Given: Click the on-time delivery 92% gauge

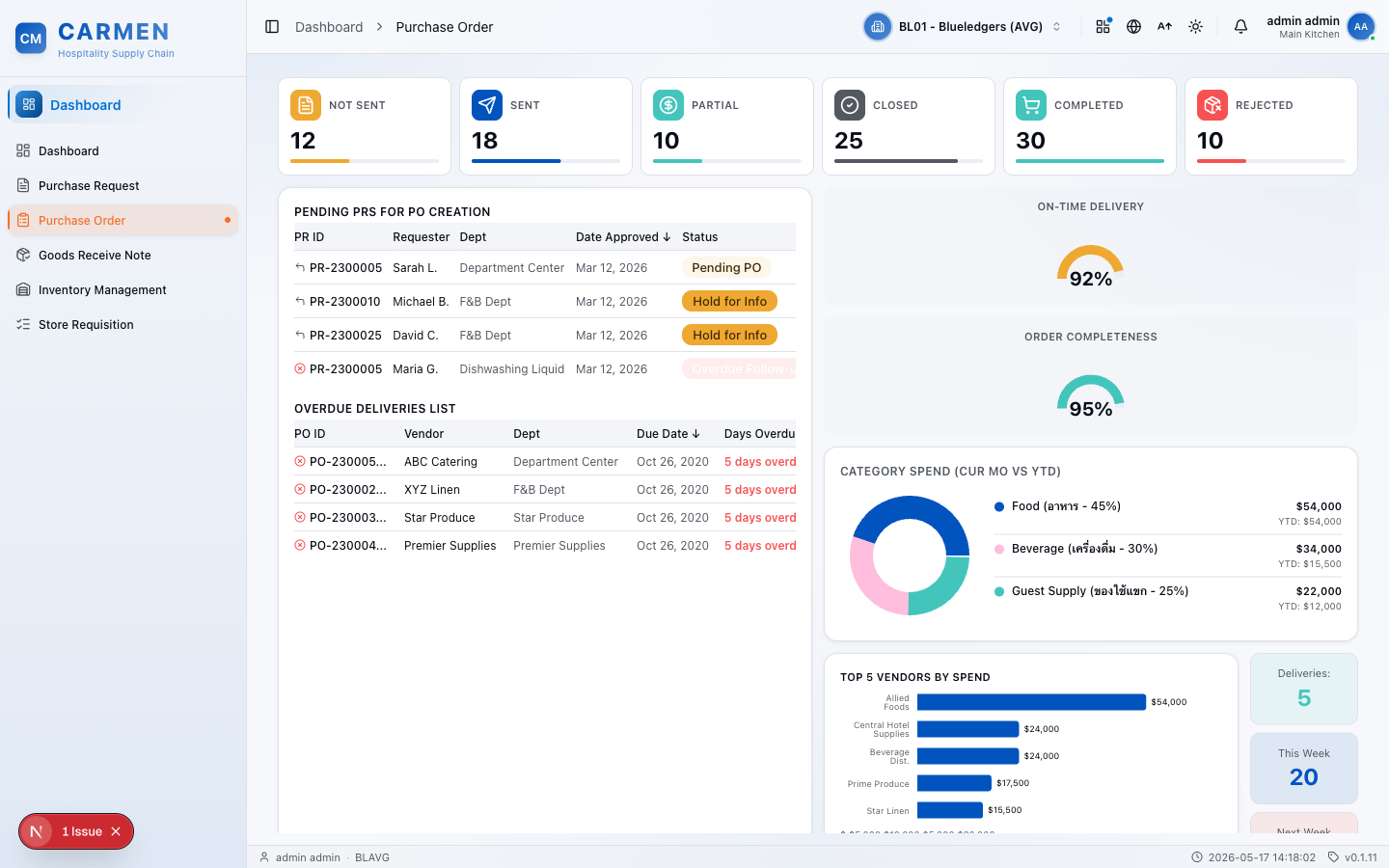Looking at the screenshot, I should pos(1091,267).
